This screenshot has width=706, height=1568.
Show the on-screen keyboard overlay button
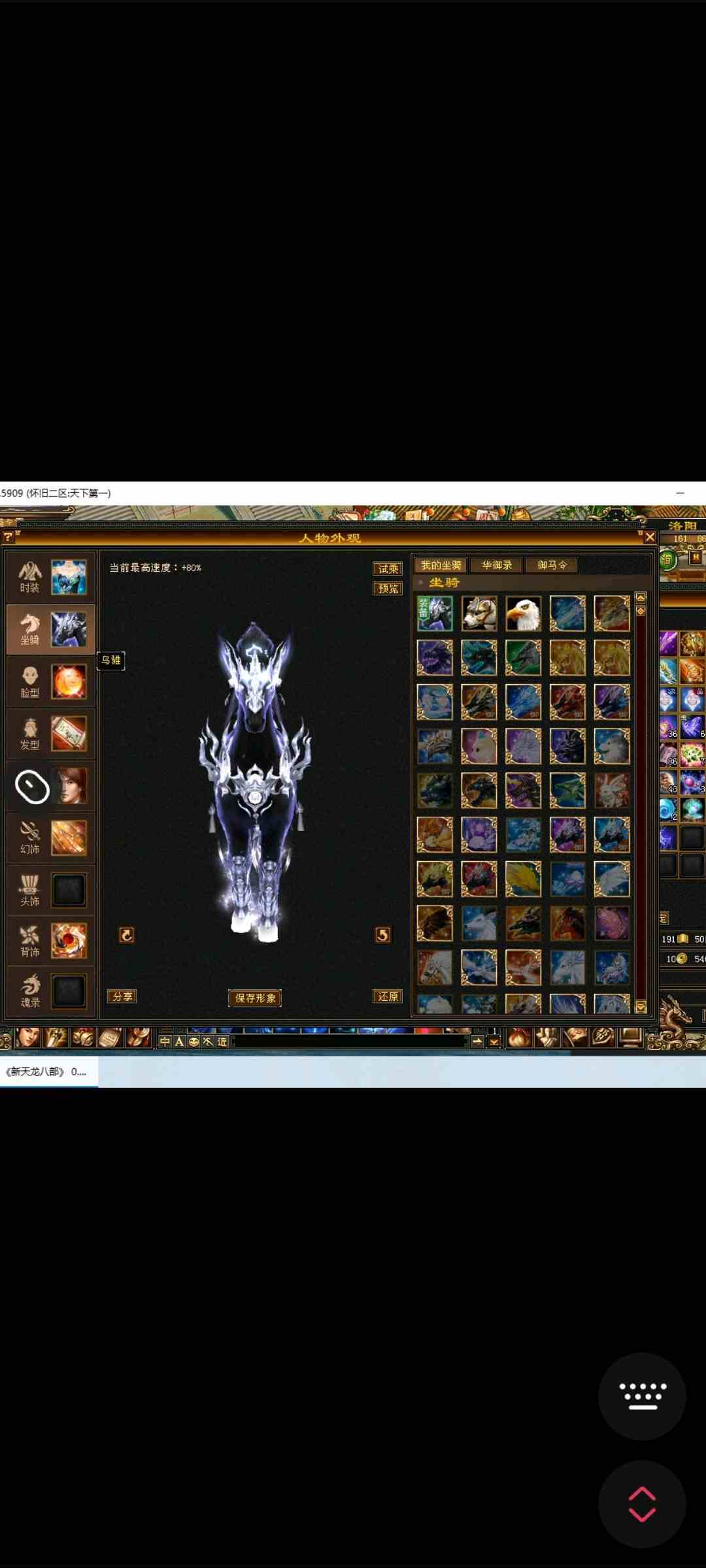click(642, 1396)
